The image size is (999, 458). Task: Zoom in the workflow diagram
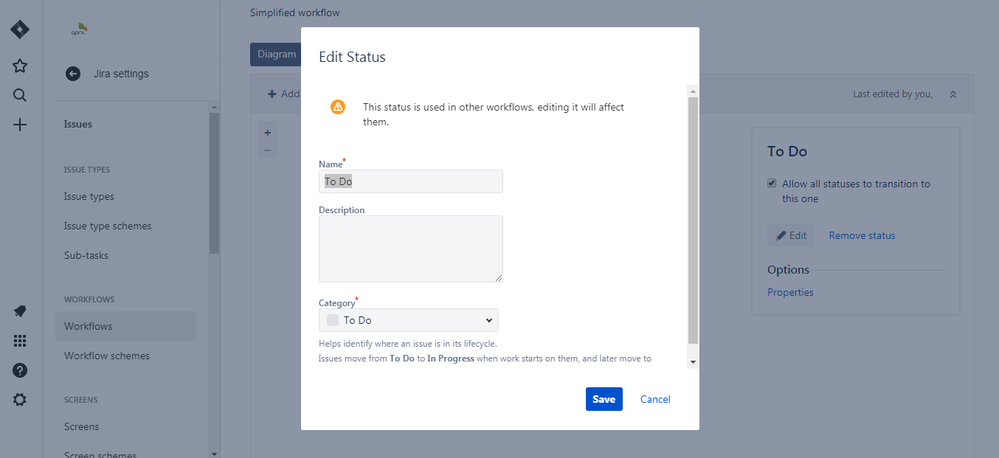pyautogui.click(x=268, y=132)
